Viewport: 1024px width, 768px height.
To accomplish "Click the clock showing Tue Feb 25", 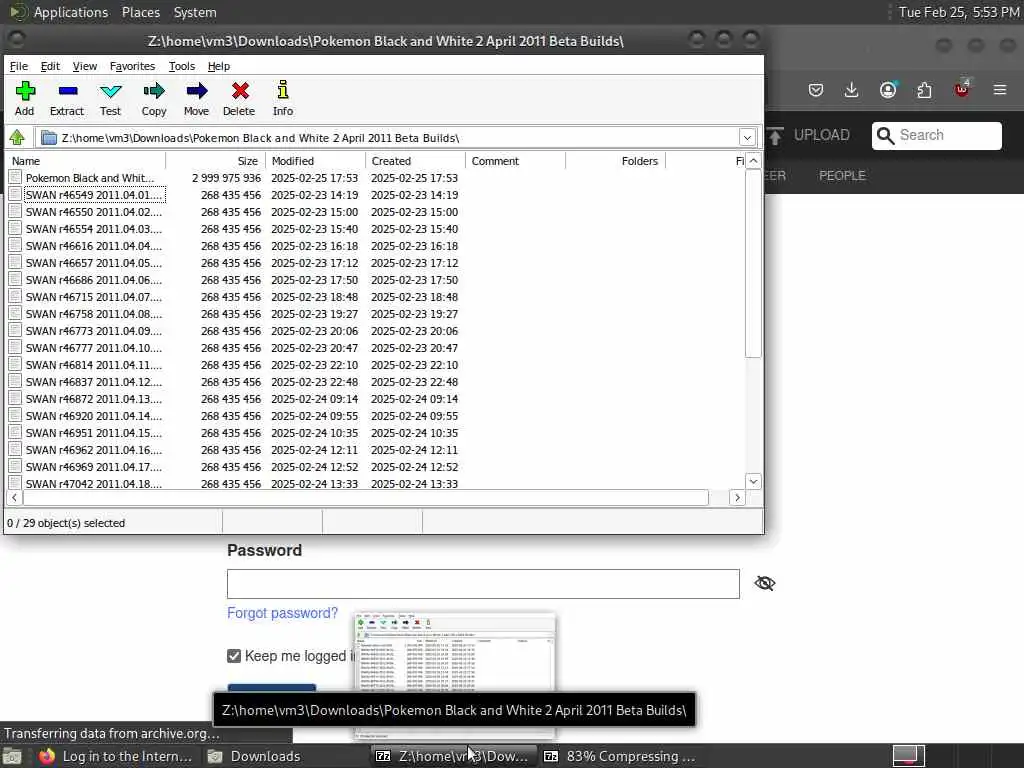I will [958, 12].
